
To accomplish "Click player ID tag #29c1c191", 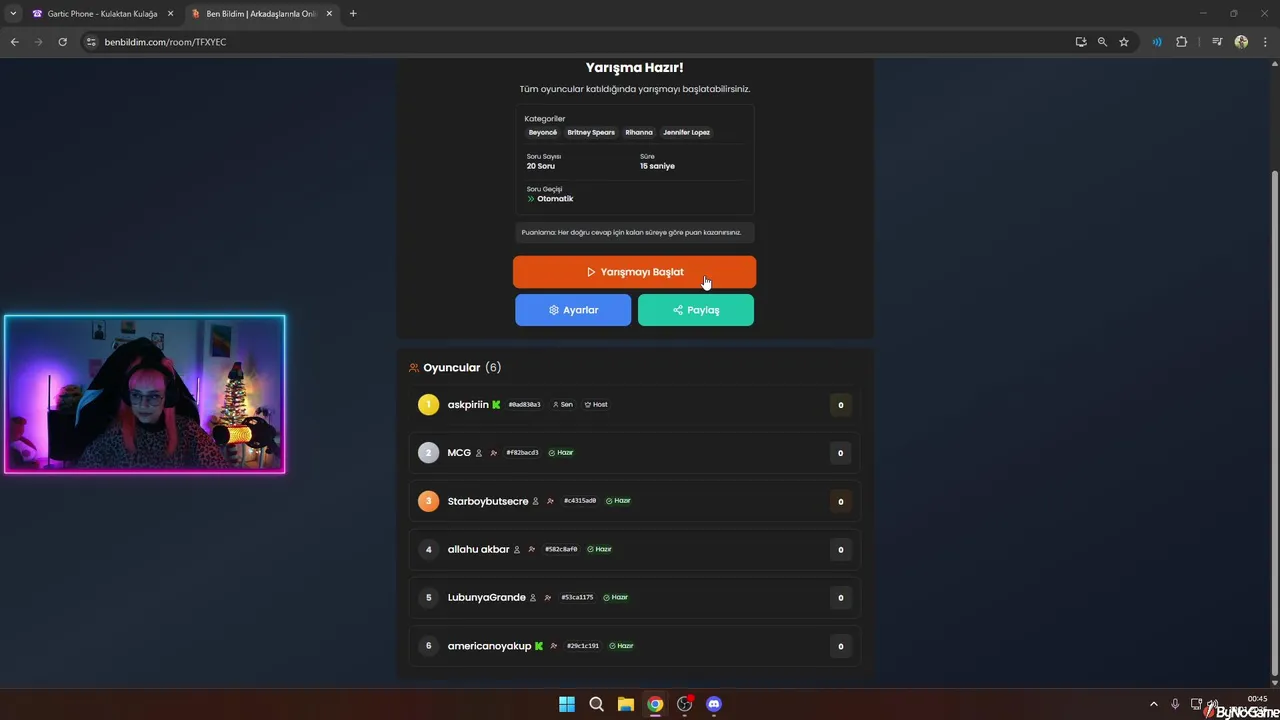I will tap(583, 646).
